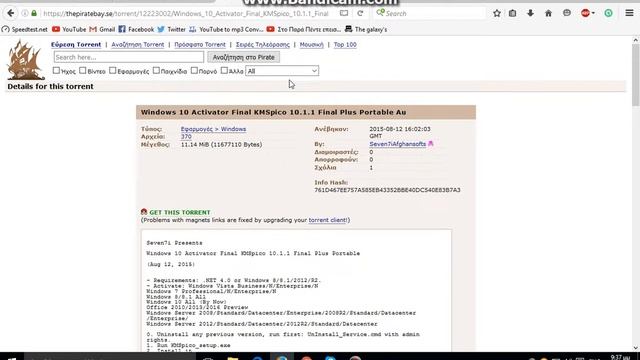Open the YouTube bookmark
Viewport: 640px width, 360px height.
69,29
